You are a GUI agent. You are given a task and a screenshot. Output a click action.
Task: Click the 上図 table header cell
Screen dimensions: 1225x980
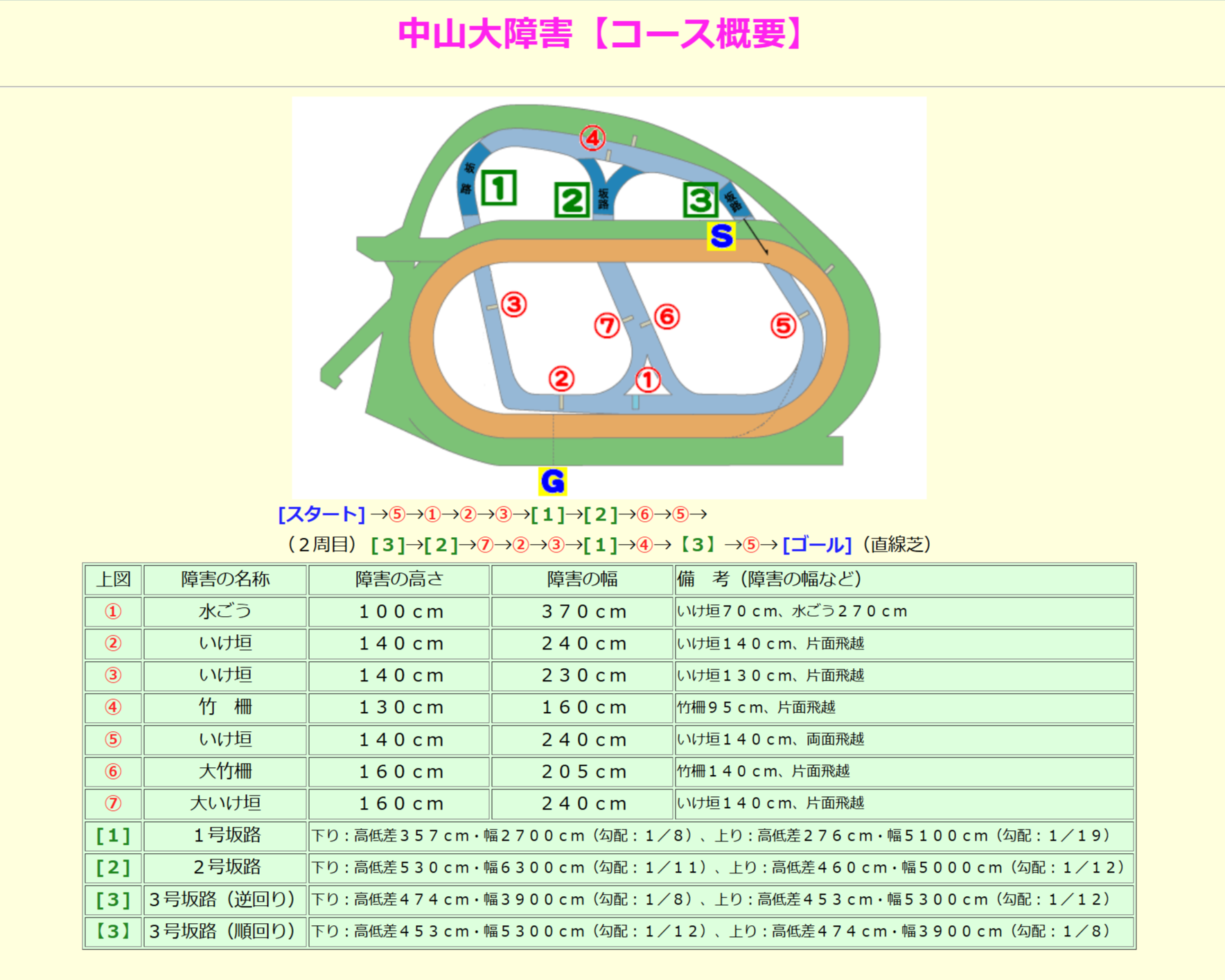(113, 579)
